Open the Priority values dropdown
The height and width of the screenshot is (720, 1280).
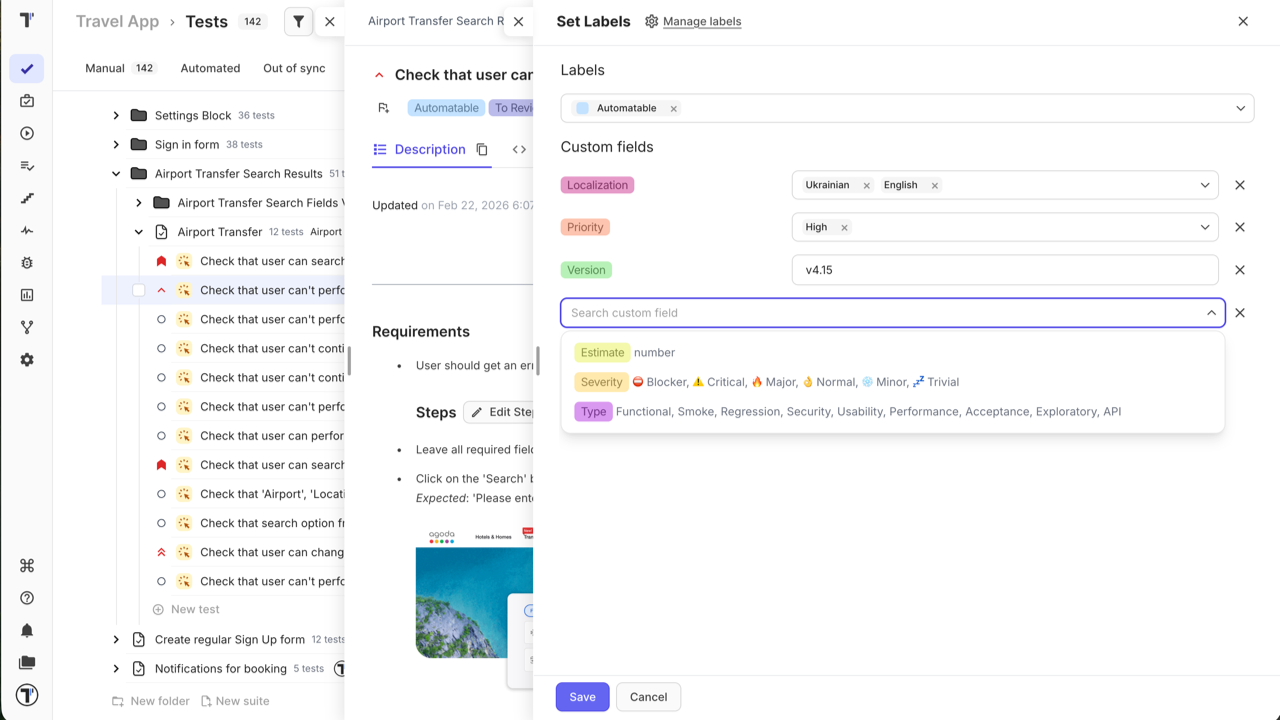[1205, 227]
